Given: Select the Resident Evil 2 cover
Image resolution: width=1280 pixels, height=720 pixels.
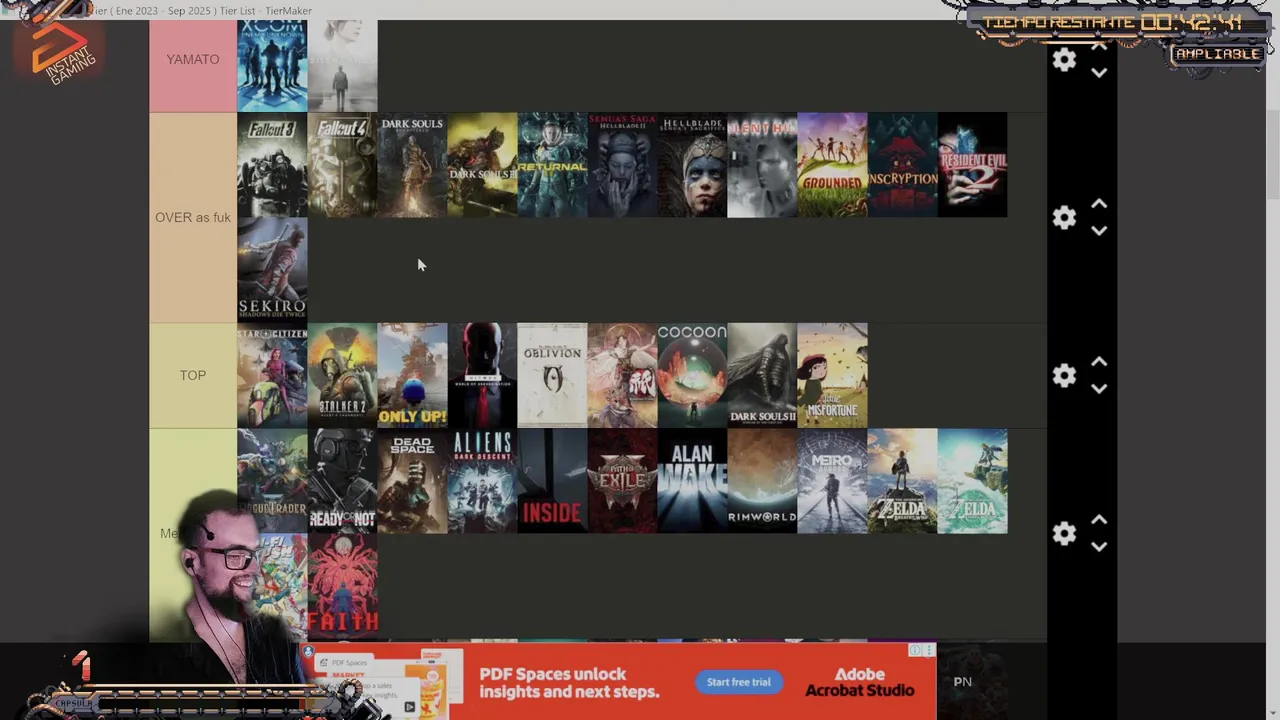Looking at the screenshot, I should point(972,165).
